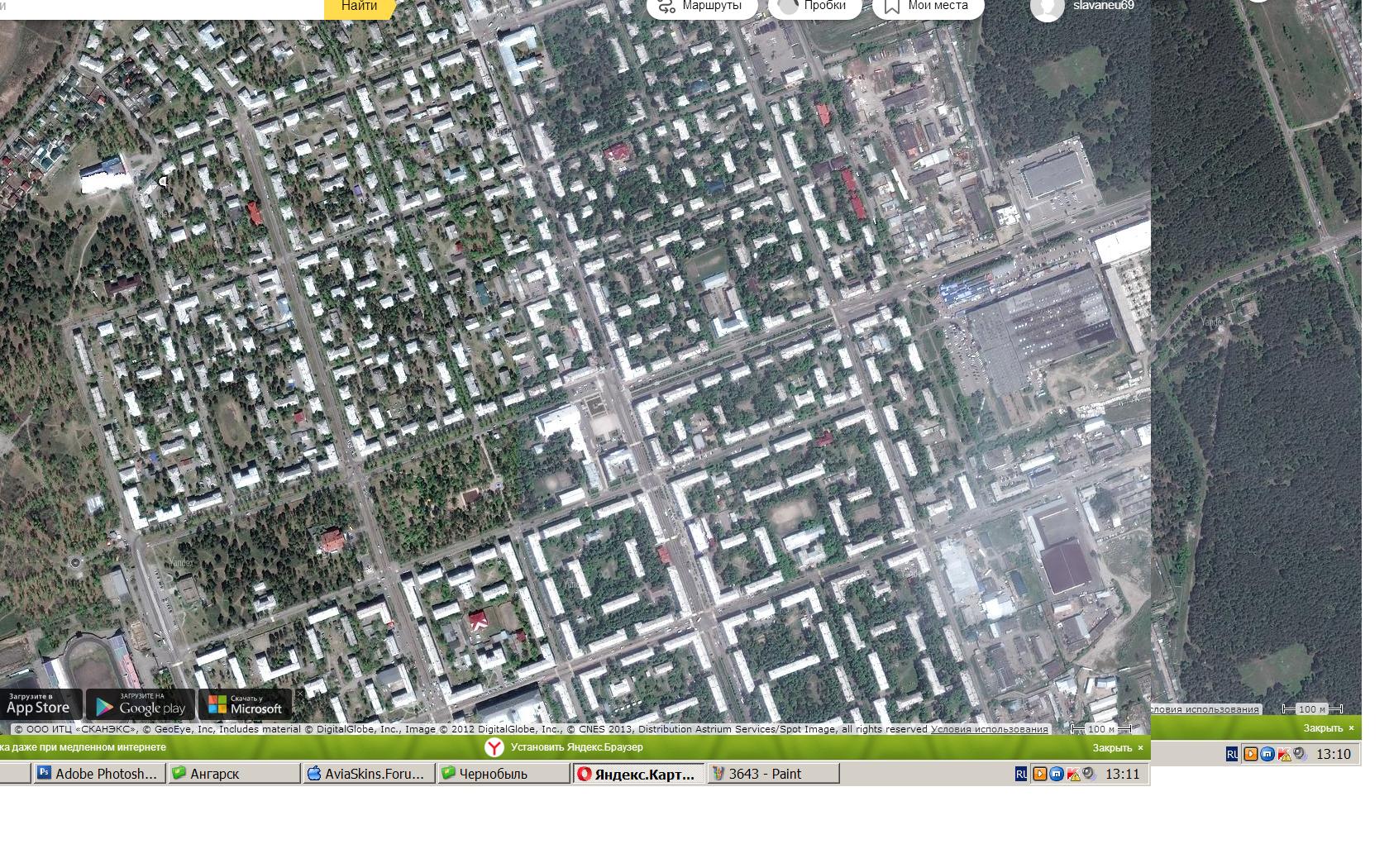Image resolution: width=1389 pixels, height=868 pixels.
Task: Select the Яндекс.Карты taskbar item
Action: 638,774
